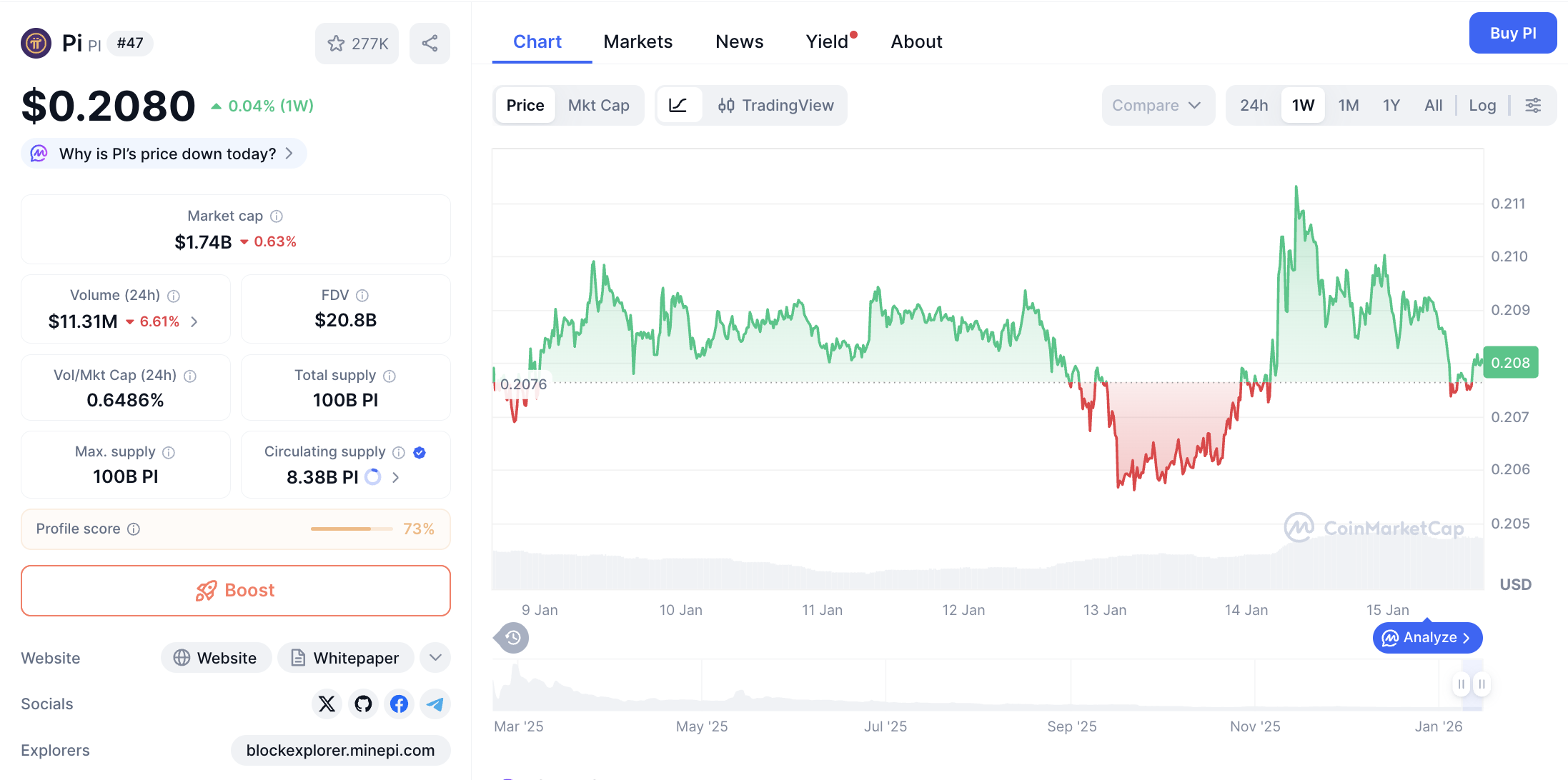Visit blockexplorer.minepi.com explorer link
Screen dimensions: 1568x780
(x=340, y=750)
